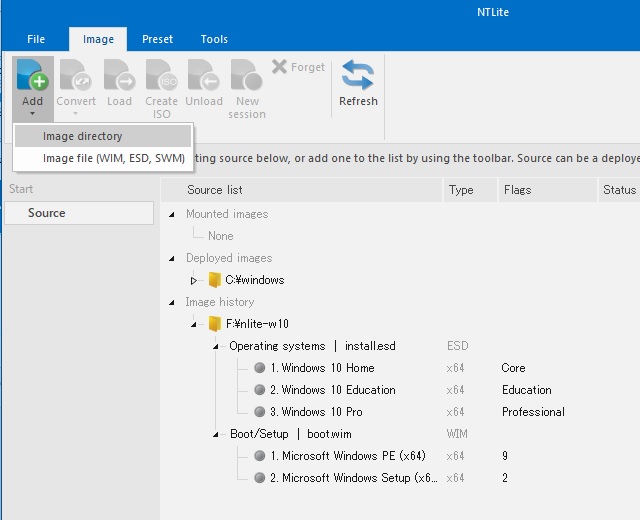The height and width of the screenshot is (520, 640).
Task: Select Source in the left panel
Action: point(79,213)
